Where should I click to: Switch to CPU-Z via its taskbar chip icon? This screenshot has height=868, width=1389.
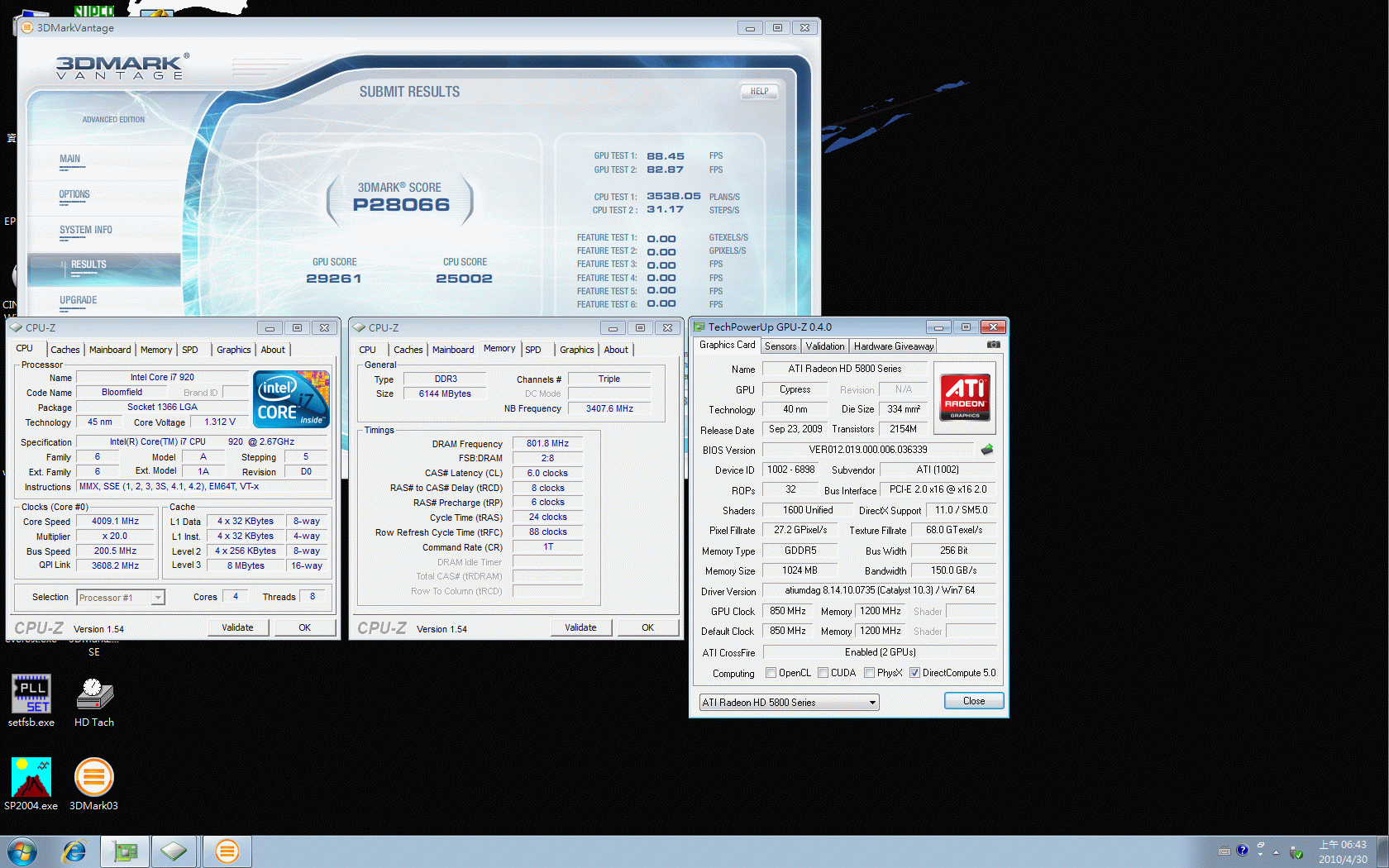pyautogui.click(x=174, y=851)
